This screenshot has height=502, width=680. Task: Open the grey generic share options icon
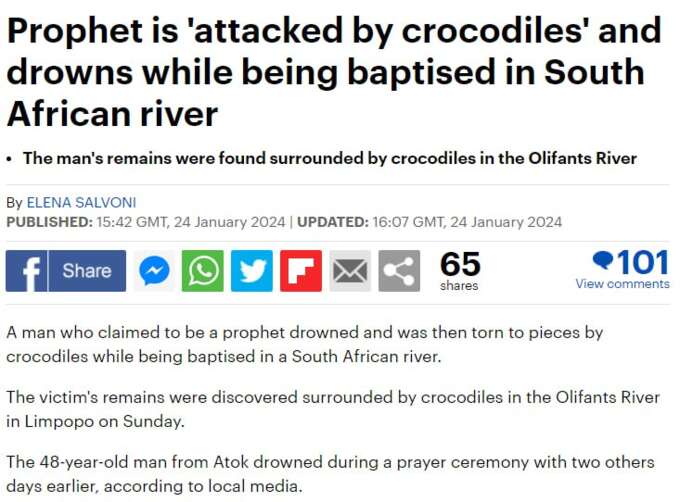(399, 271)
